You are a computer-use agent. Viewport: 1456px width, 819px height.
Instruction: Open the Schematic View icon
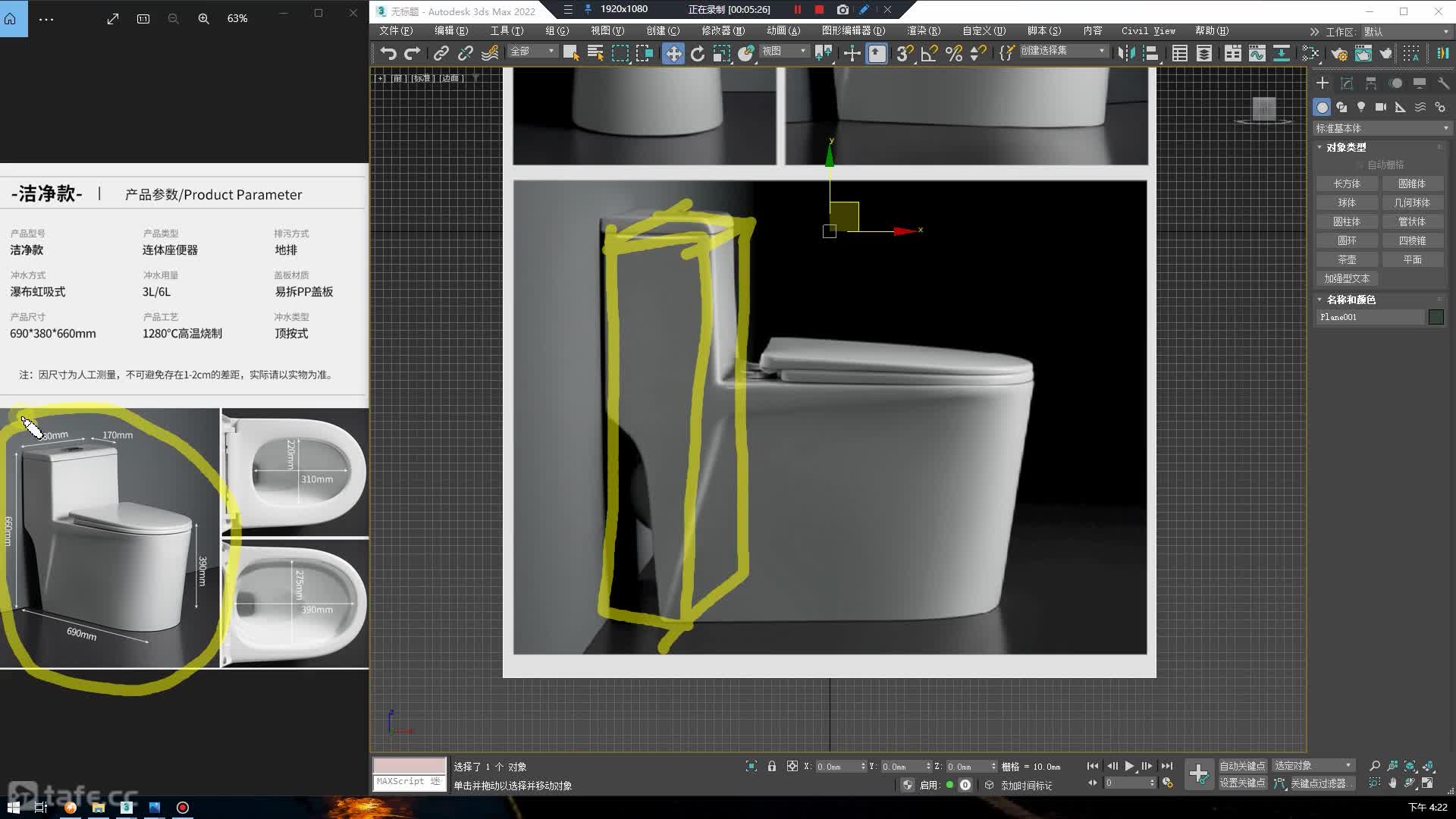point(1282,53)
